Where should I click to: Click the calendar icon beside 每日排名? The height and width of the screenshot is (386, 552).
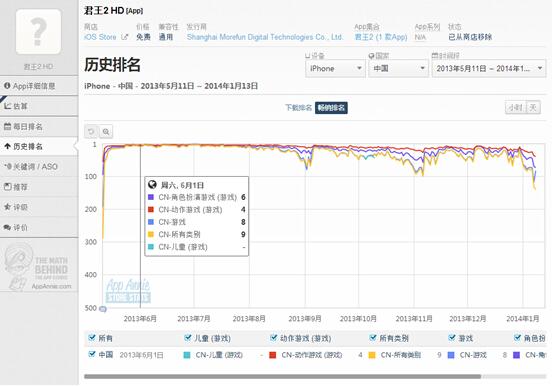pos(7,126)
